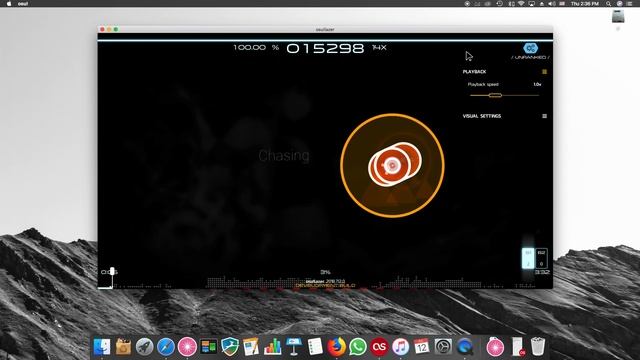
Task: Open the Trash in dock
Action: (x=538, y=347)
